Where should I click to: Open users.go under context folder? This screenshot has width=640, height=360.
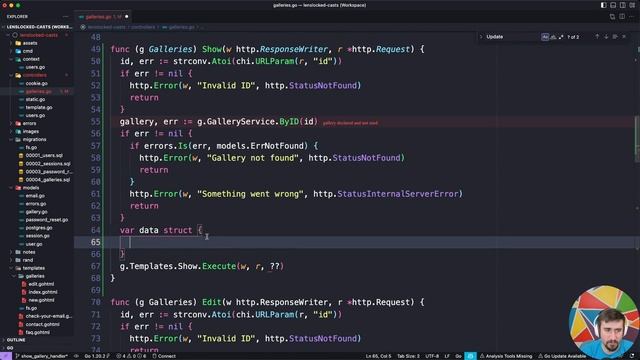(x=37, y=67)
